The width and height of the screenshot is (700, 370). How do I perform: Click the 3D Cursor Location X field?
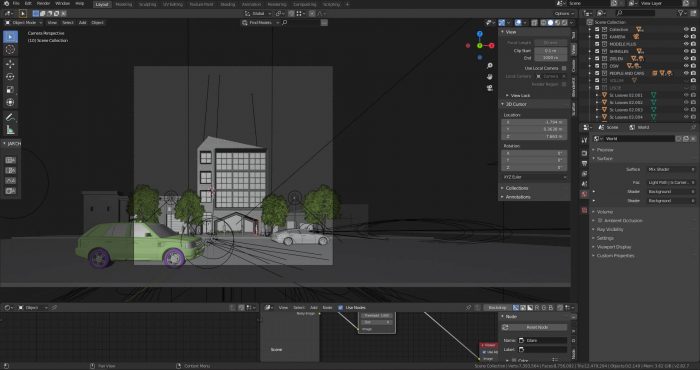pos(534,122)
